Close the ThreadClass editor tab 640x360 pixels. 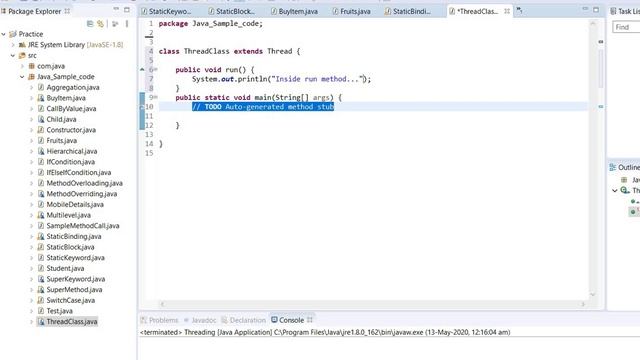coord(507,11)
